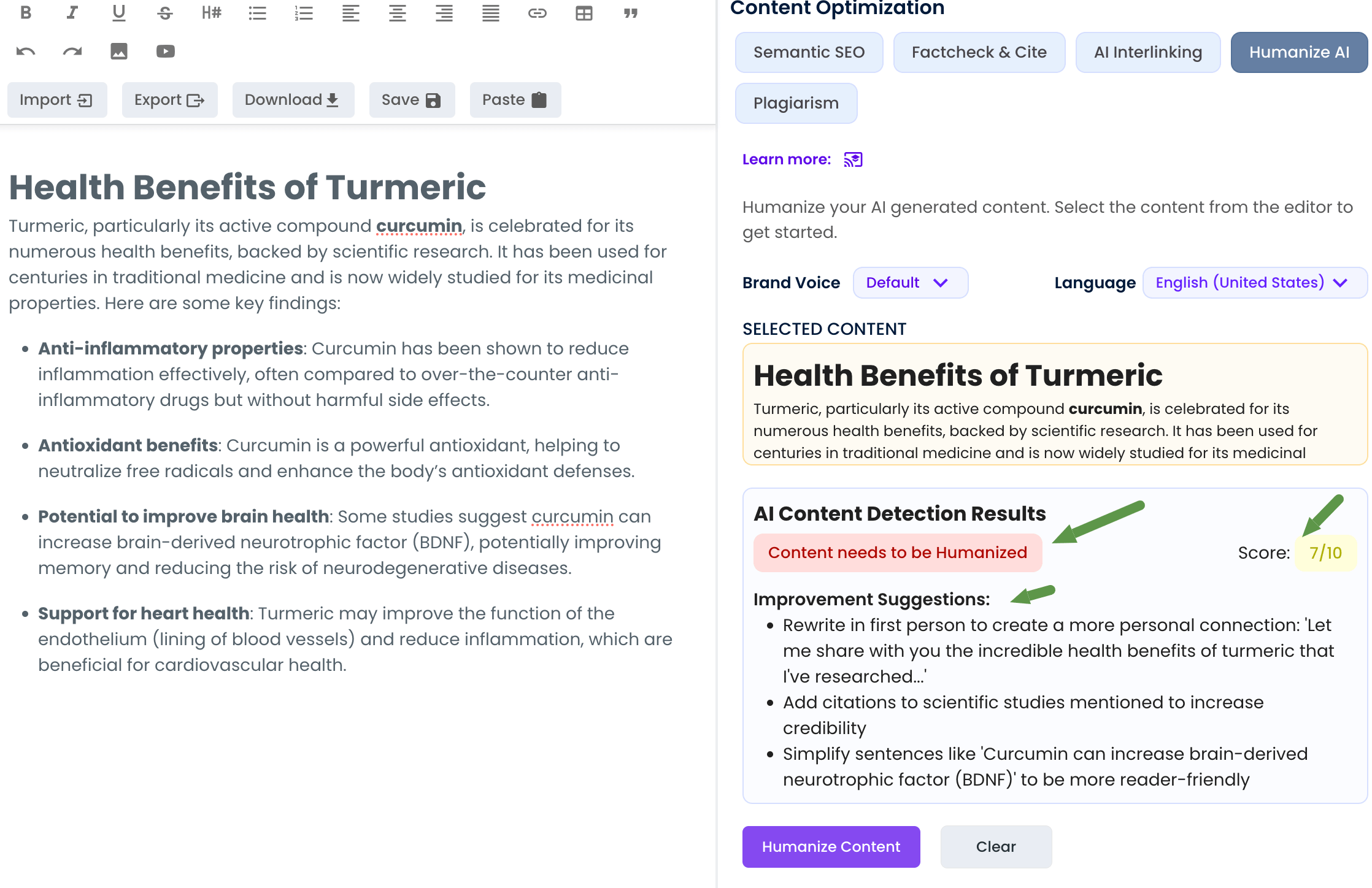Open the heading level (H#) picker
The image size is (1372, 888).
[212, 13]
